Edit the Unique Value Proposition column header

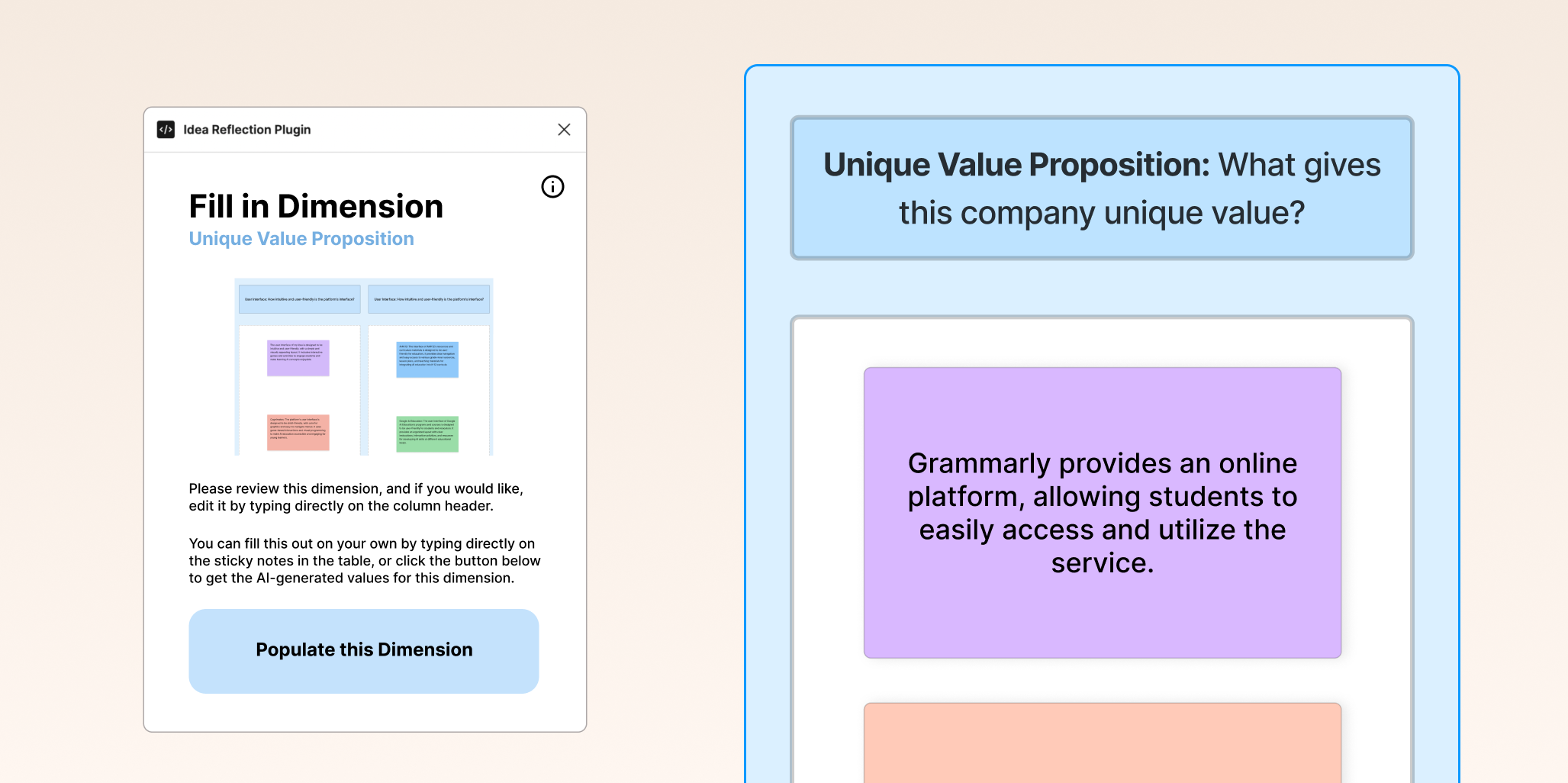coord(1102,188)
